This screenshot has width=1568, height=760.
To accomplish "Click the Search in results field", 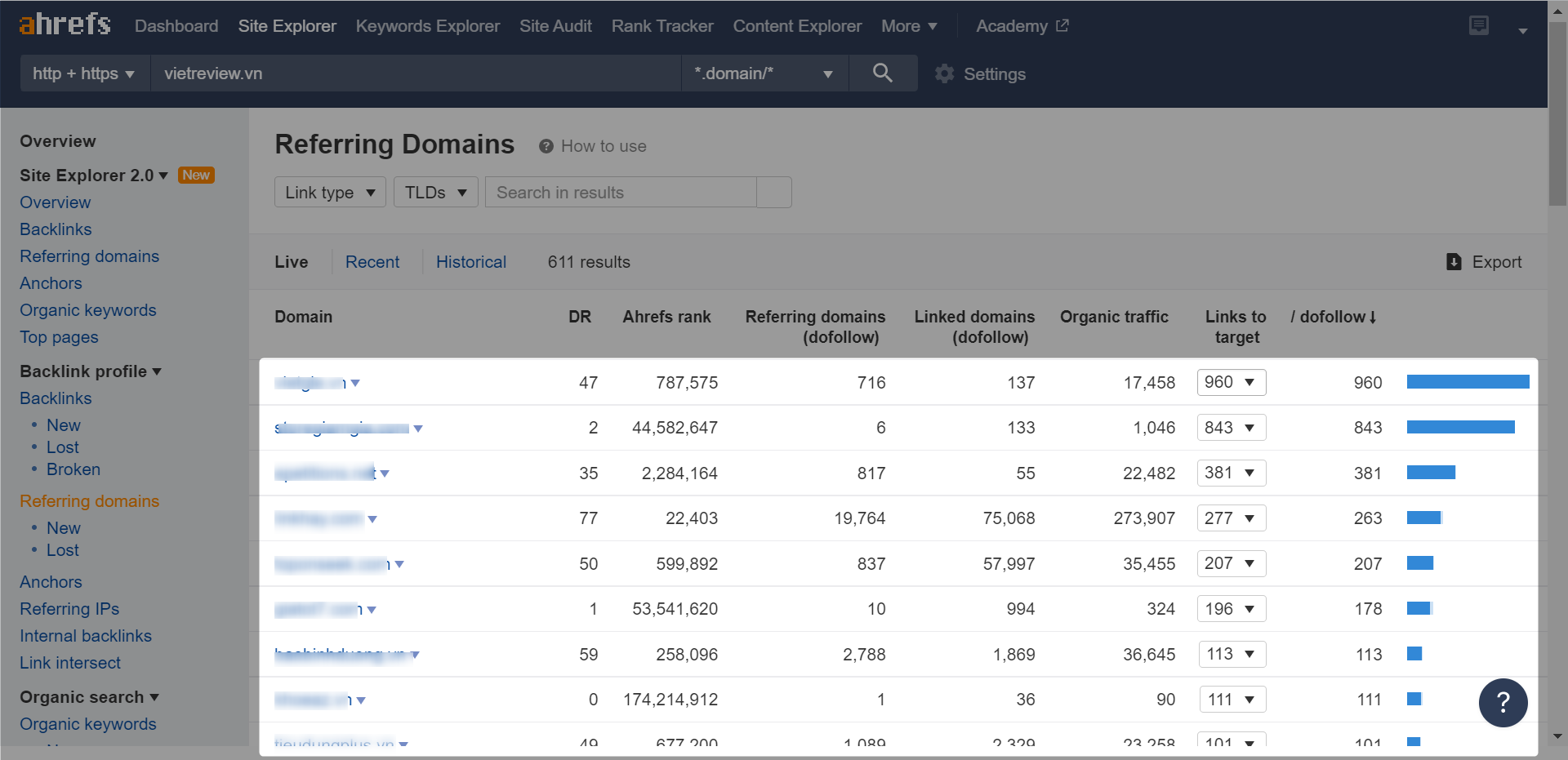I will [x=621, y=193].
